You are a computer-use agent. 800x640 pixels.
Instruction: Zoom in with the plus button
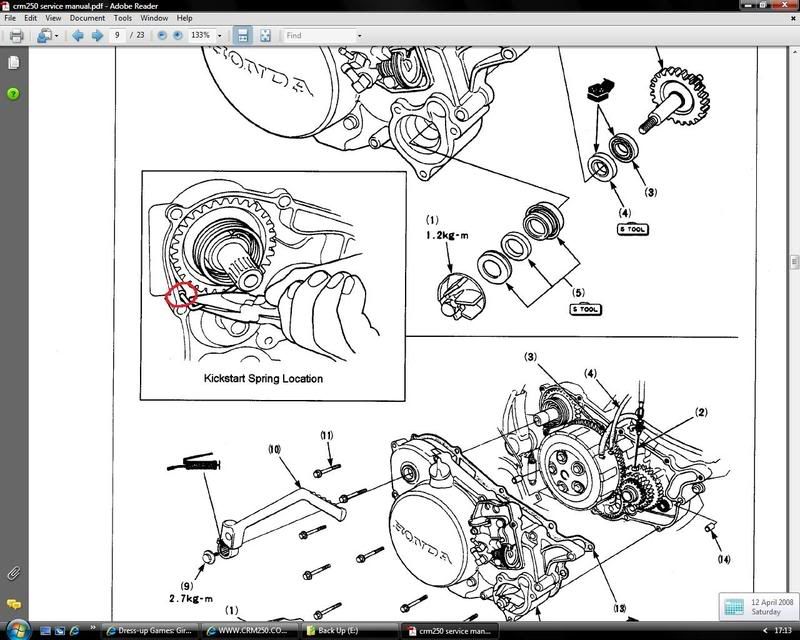click(178, 35)
